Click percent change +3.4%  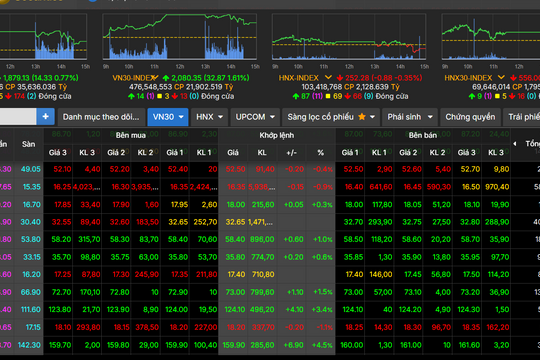(322, 309)
